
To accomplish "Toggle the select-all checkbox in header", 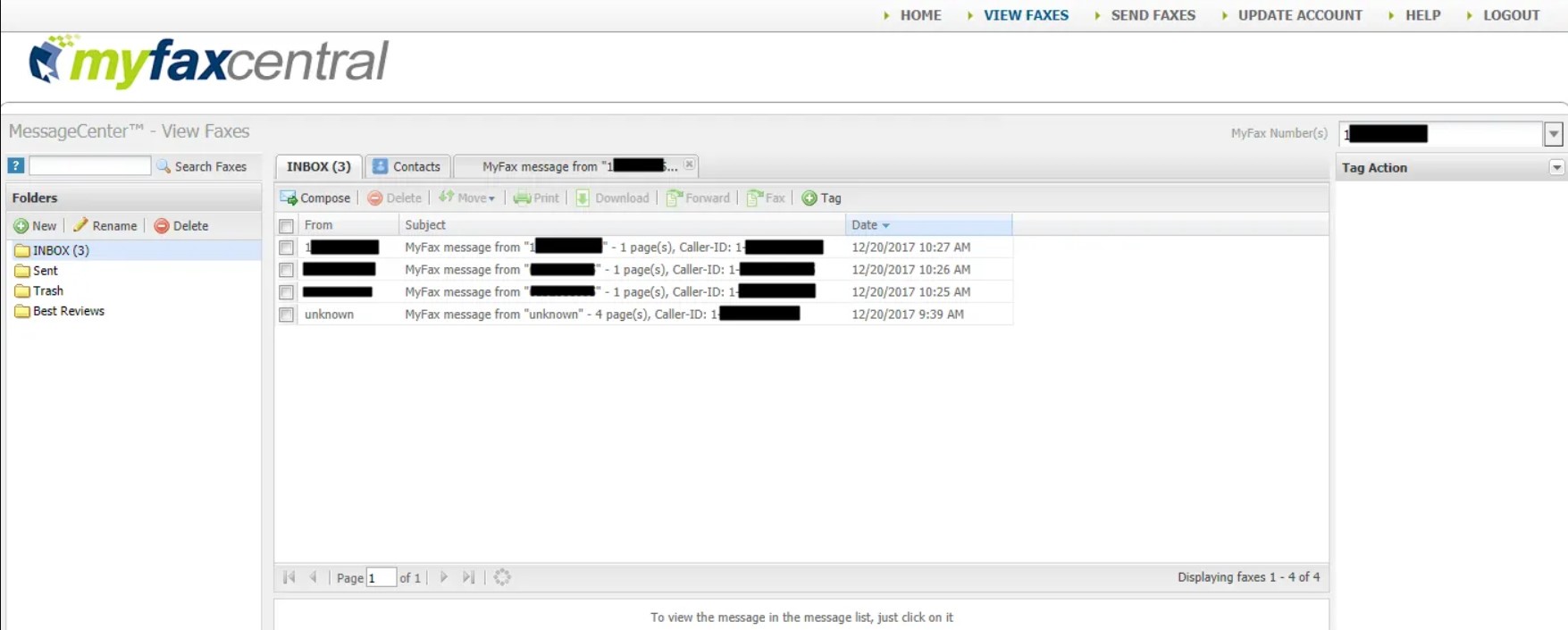I will (x=286, y=226).
